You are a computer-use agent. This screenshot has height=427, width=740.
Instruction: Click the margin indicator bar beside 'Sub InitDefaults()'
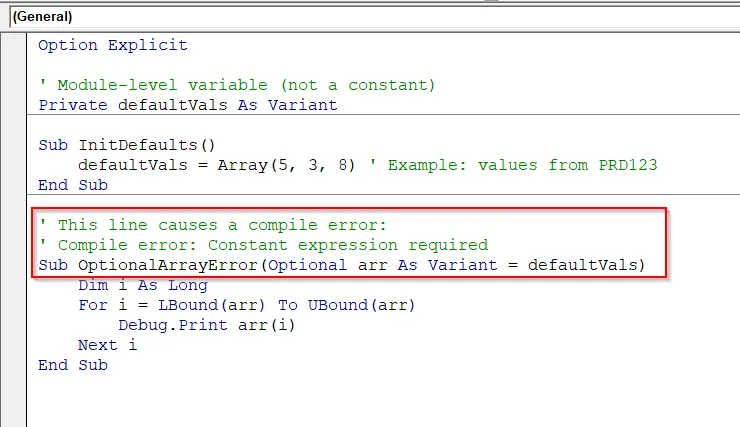(x=13, y=145)
